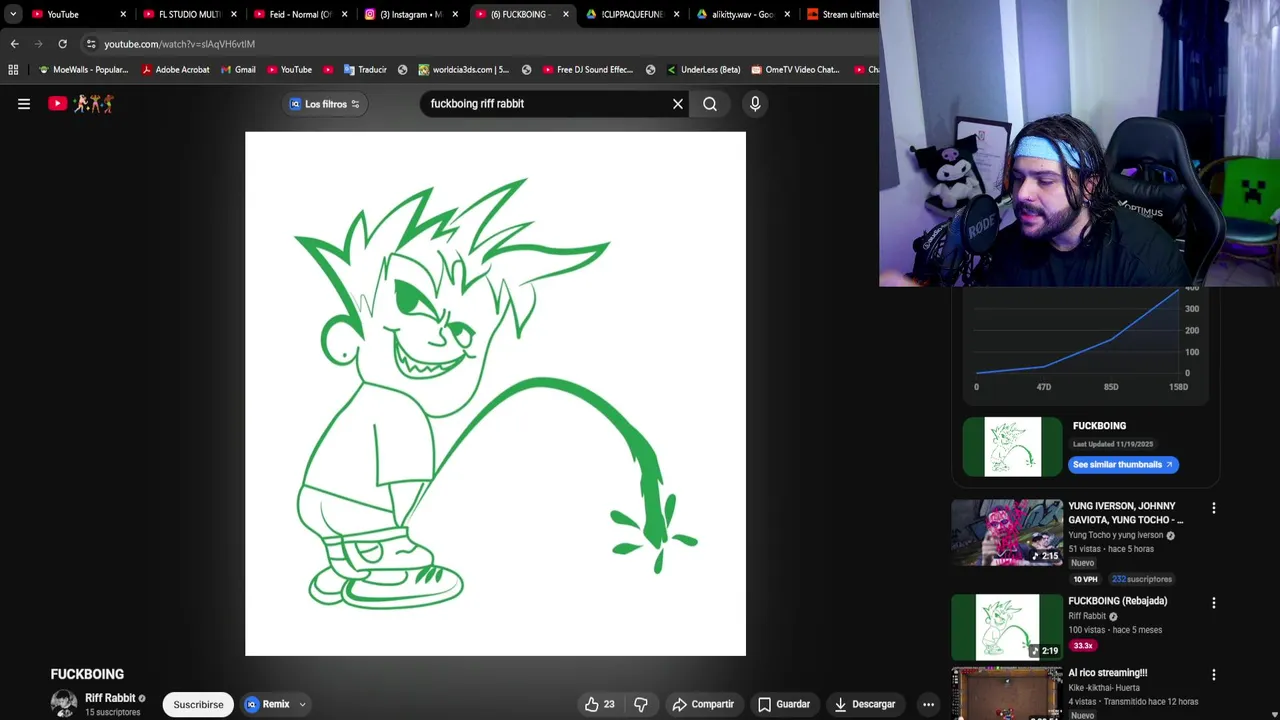Open more actions three-dot menu under video

point(928,704)
